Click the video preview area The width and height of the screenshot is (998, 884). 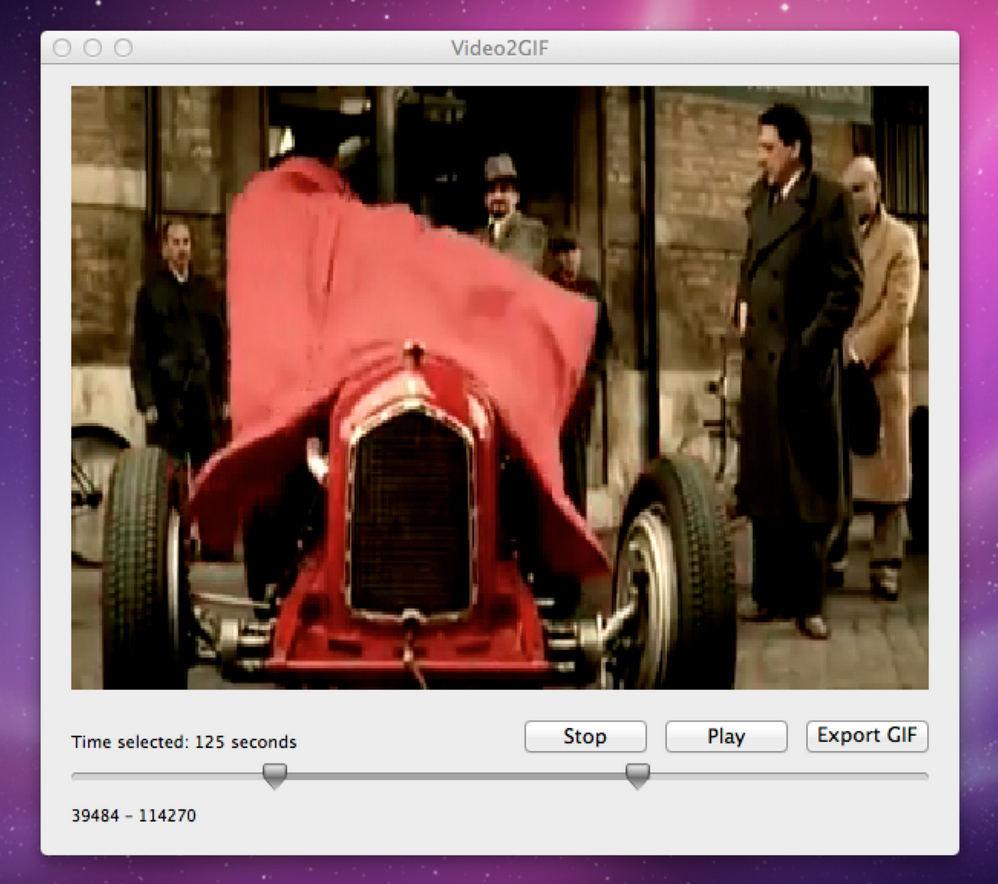[x=500, y=387]
